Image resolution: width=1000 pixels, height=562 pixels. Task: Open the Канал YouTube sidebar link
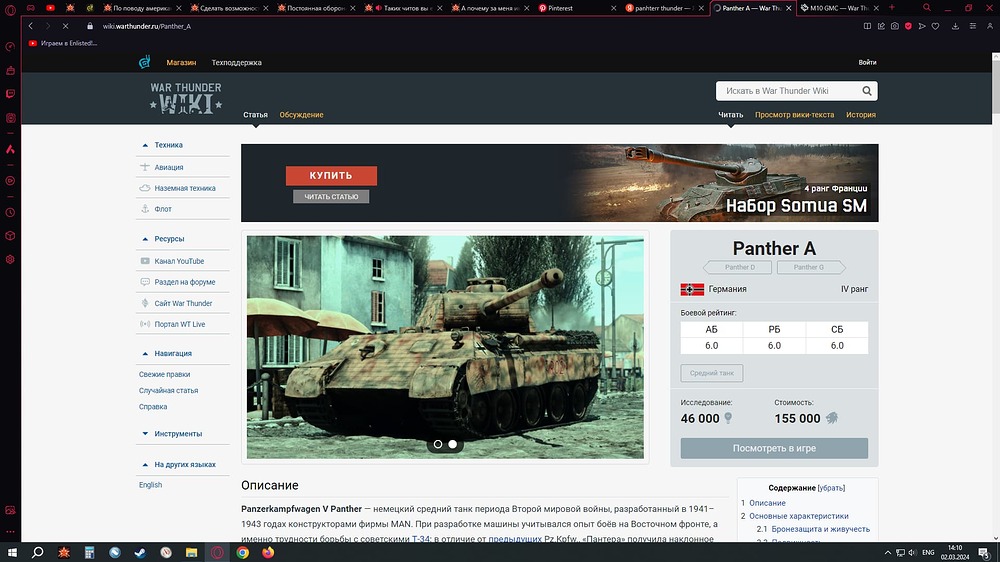[179, 261]
